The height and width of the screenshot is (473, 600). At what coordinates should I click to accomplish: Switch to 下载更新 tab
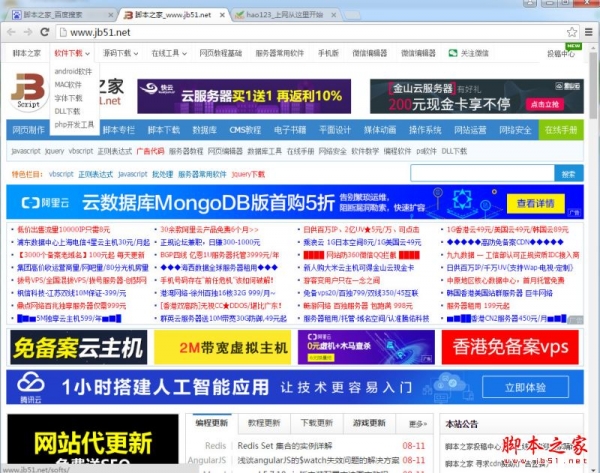pos(316,423)
